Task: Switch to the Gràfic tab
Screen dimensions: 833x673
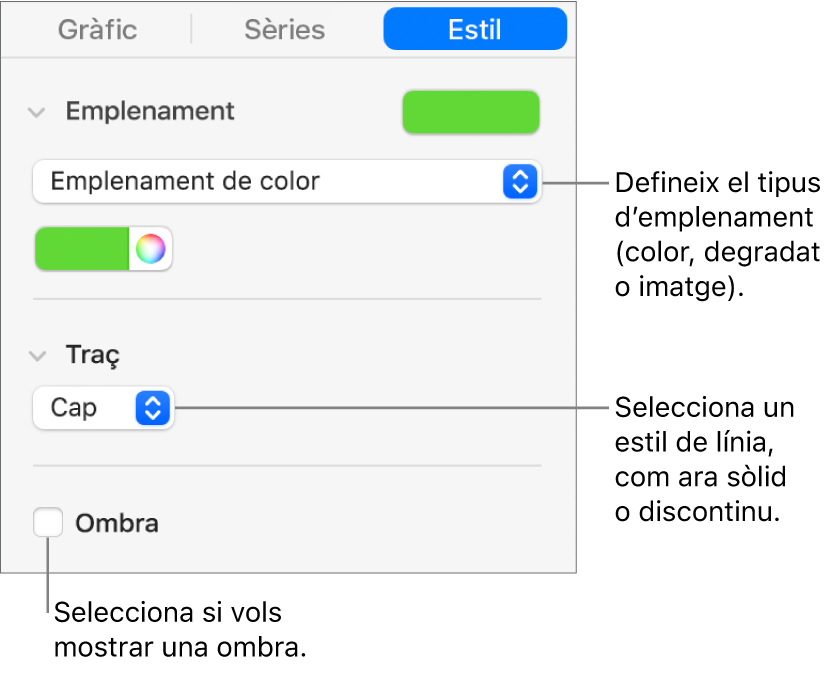Action: 97,29
